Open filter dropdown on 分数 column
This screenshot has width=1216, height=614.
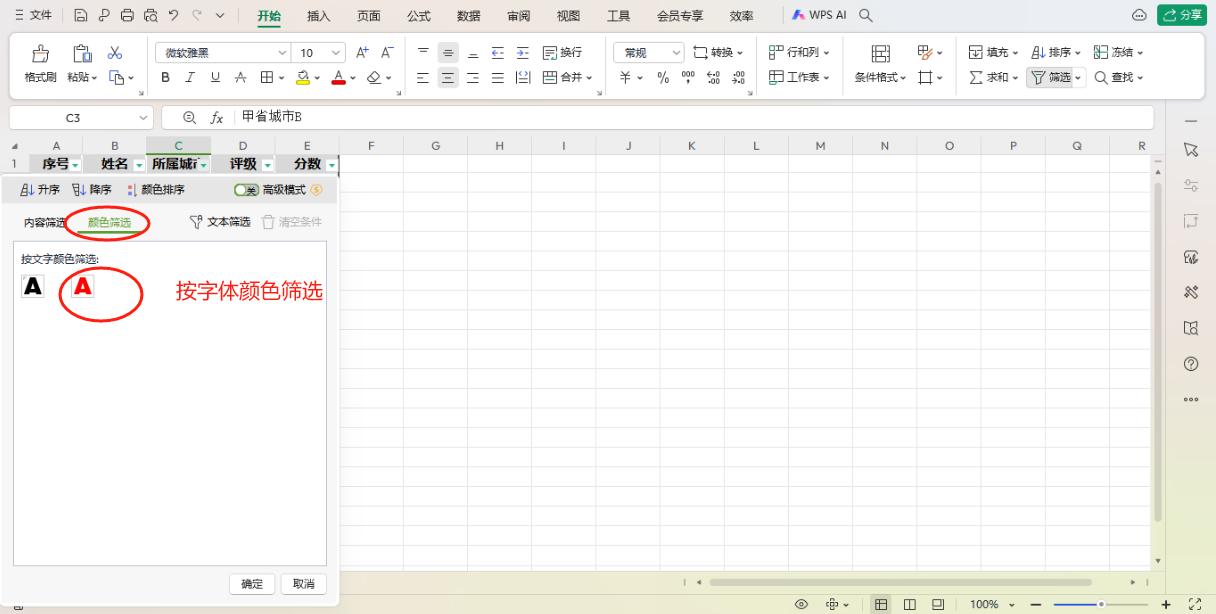click(x=332, y=164)
